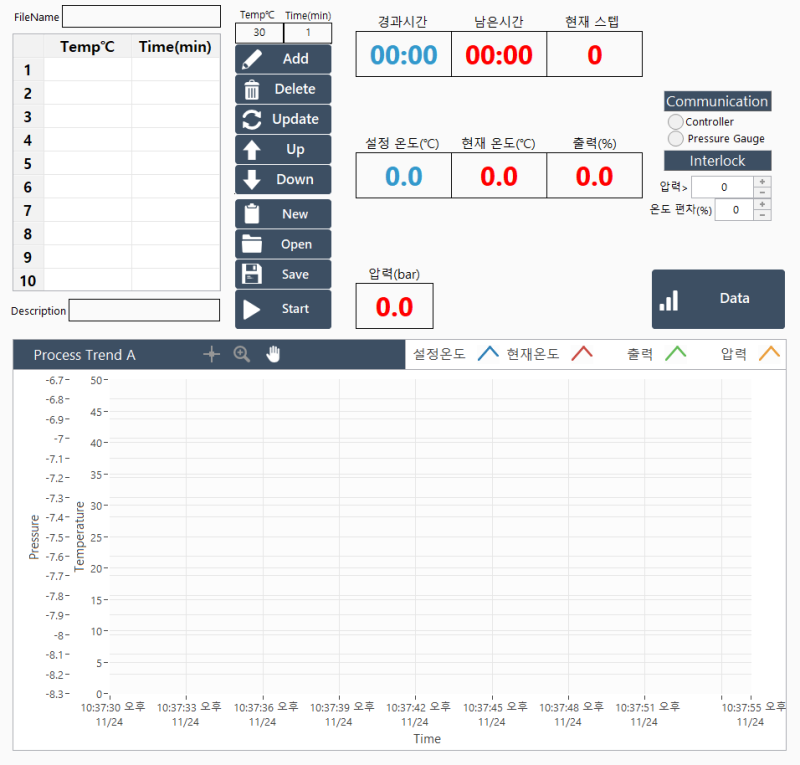Toggle the Pressure Gauge communication indicator

click(x=676, y=138)
